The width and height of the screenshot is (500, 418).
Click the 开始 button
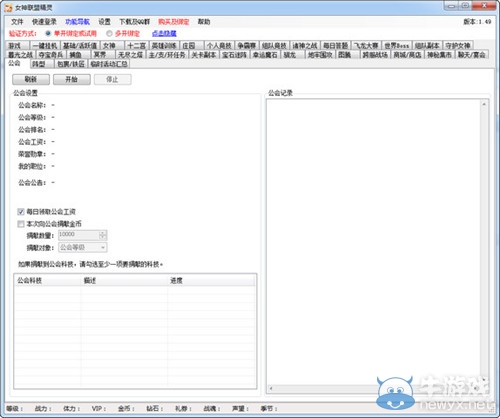72,79
